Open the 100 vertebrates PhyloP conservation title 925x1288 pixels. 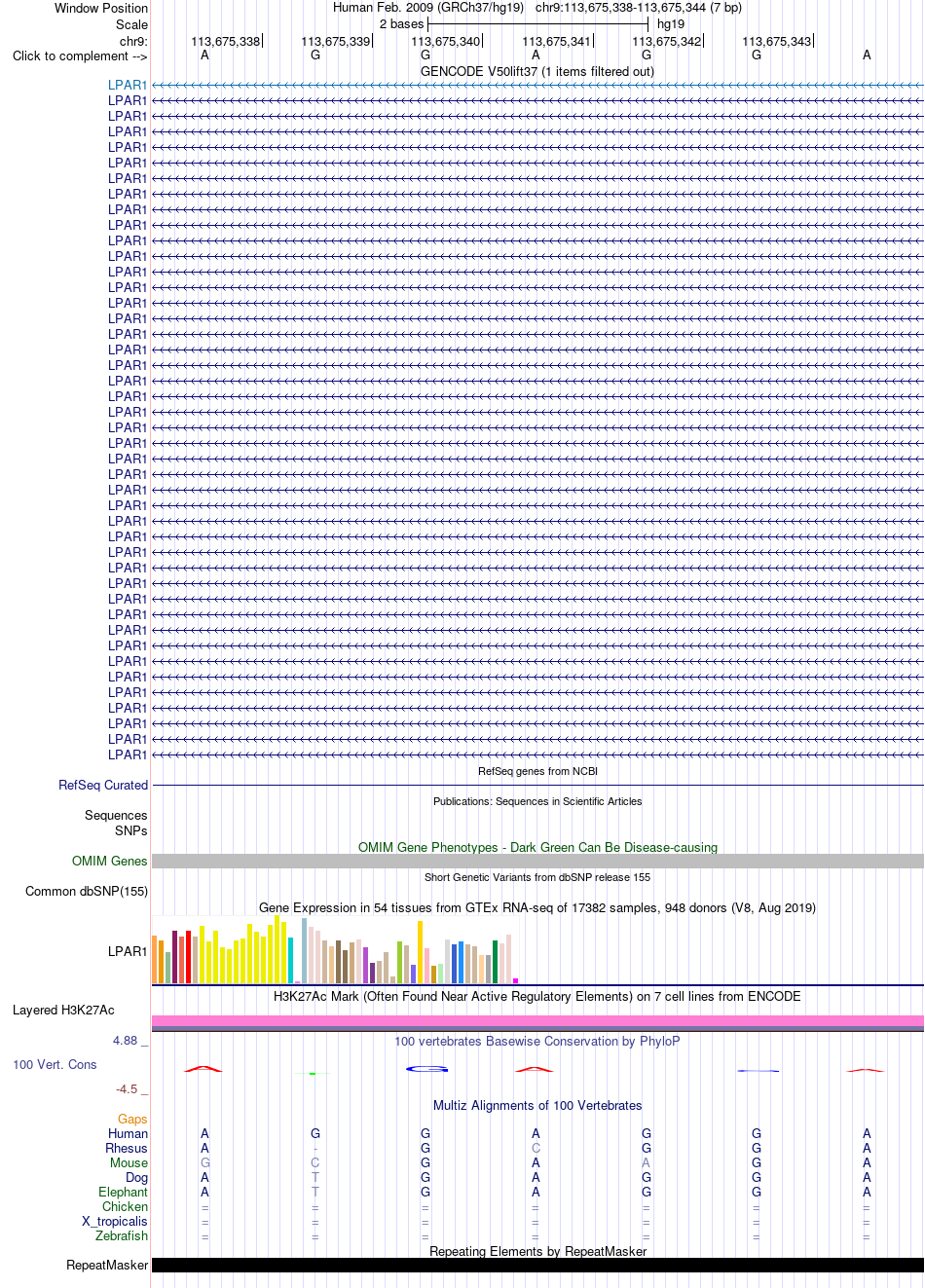tap(537, 1042)
